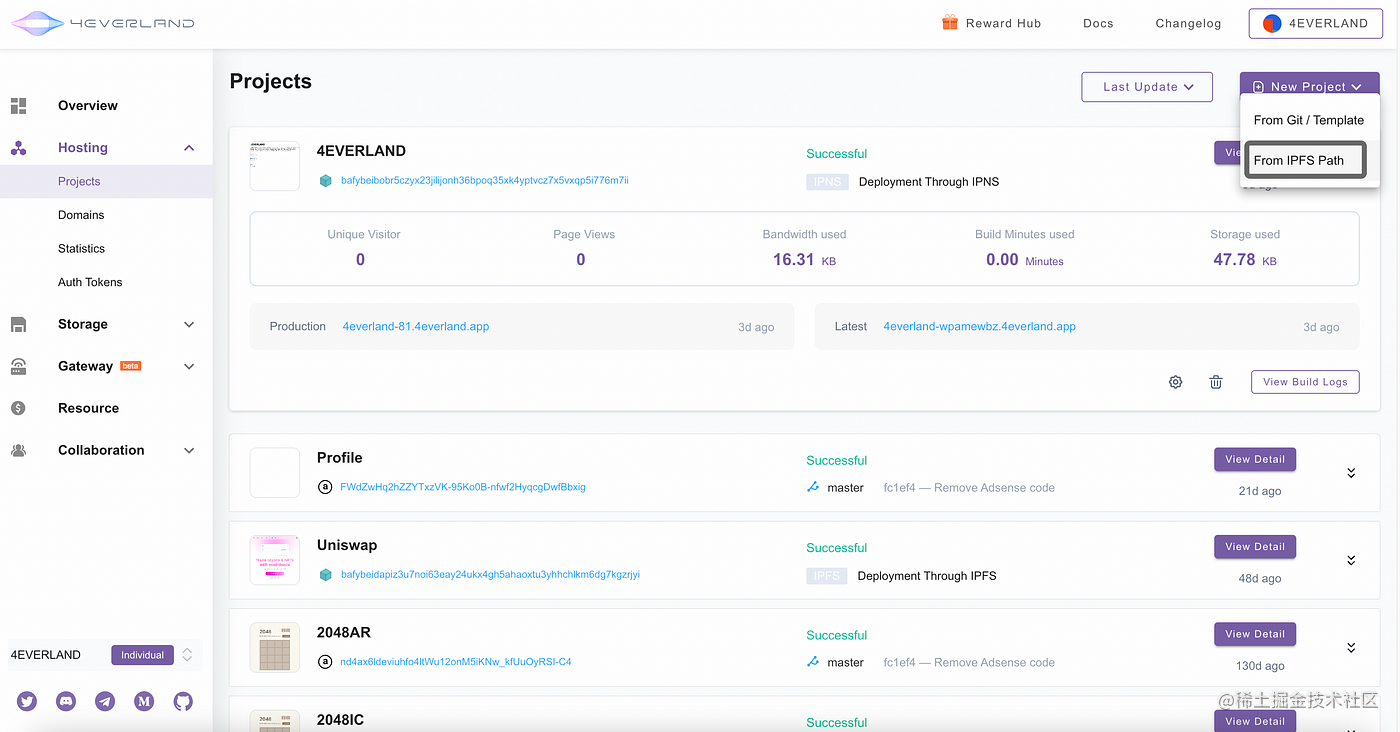The height and width of the screenshot is (732, 1400).
Task: Open settings gear for 4EVERLAND project
Action: (x=1176, y=382)
